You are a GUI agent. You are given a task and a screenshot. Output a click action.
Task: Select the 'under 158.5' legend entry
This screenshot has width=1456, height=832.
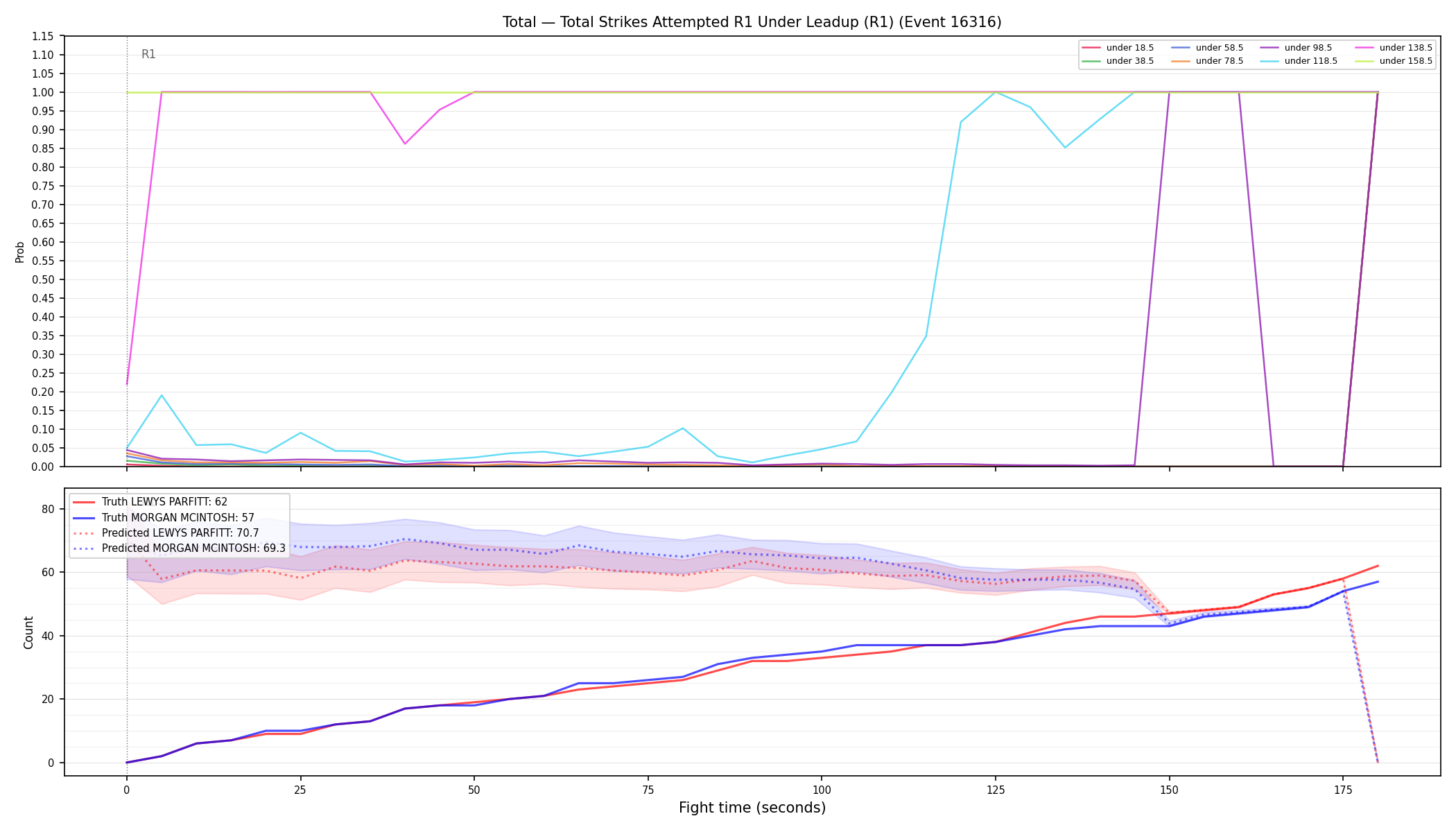(x=1394, y=61)
